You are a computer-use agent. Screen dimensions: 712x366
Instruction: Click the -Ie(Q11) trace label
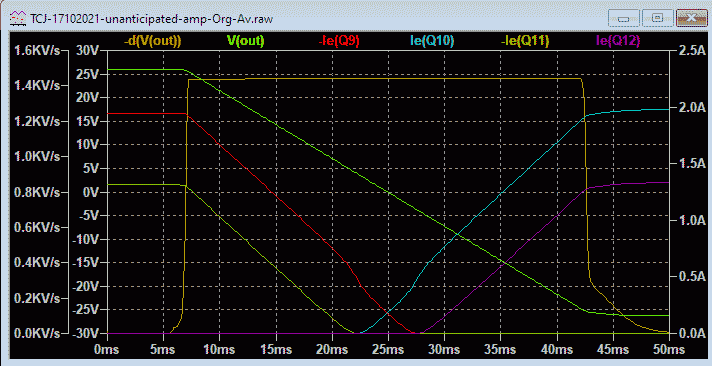click(525, 41)
